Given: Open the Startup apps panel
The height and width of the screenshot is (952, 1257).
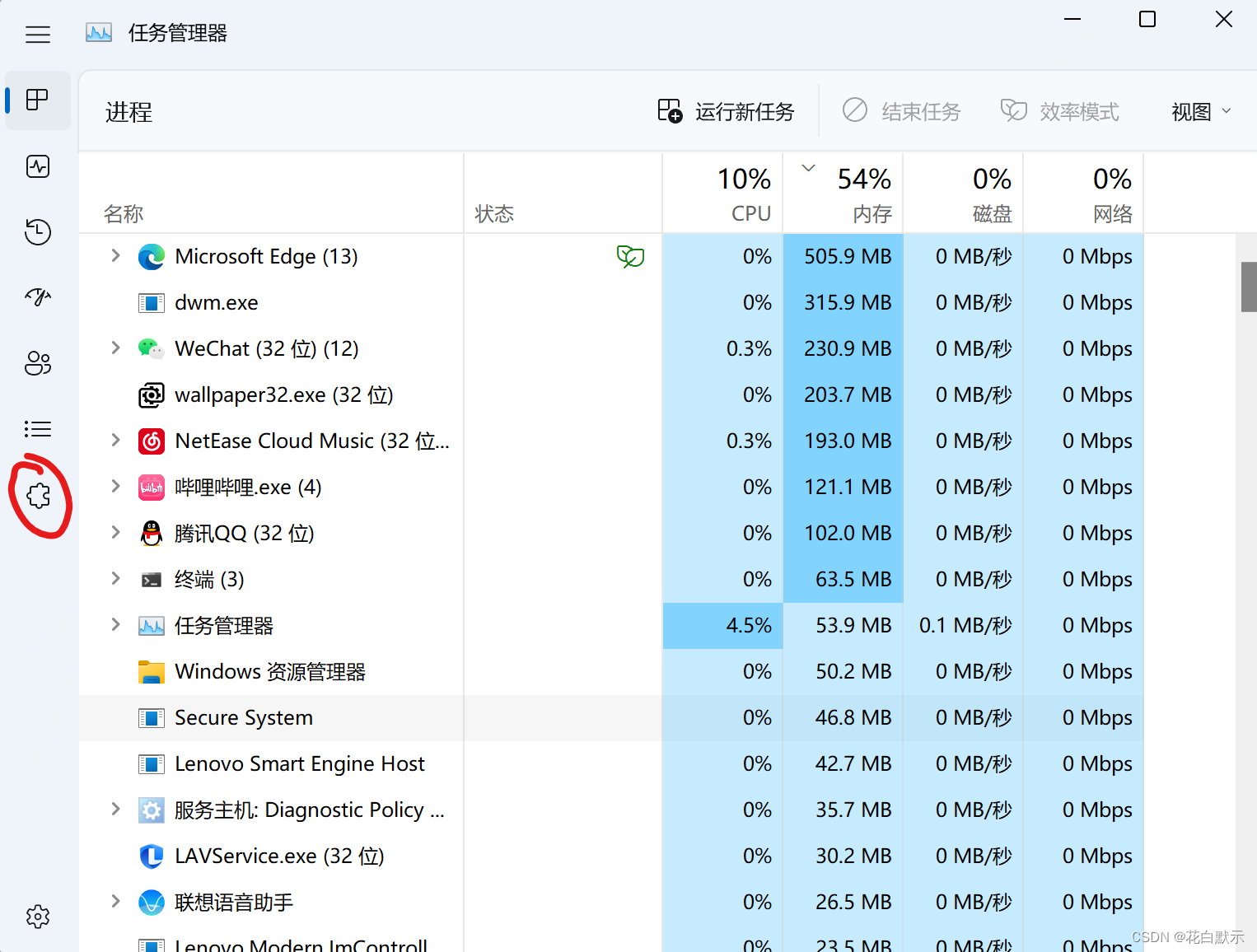Looking at the screenshot, I should (x=37, y=297).
